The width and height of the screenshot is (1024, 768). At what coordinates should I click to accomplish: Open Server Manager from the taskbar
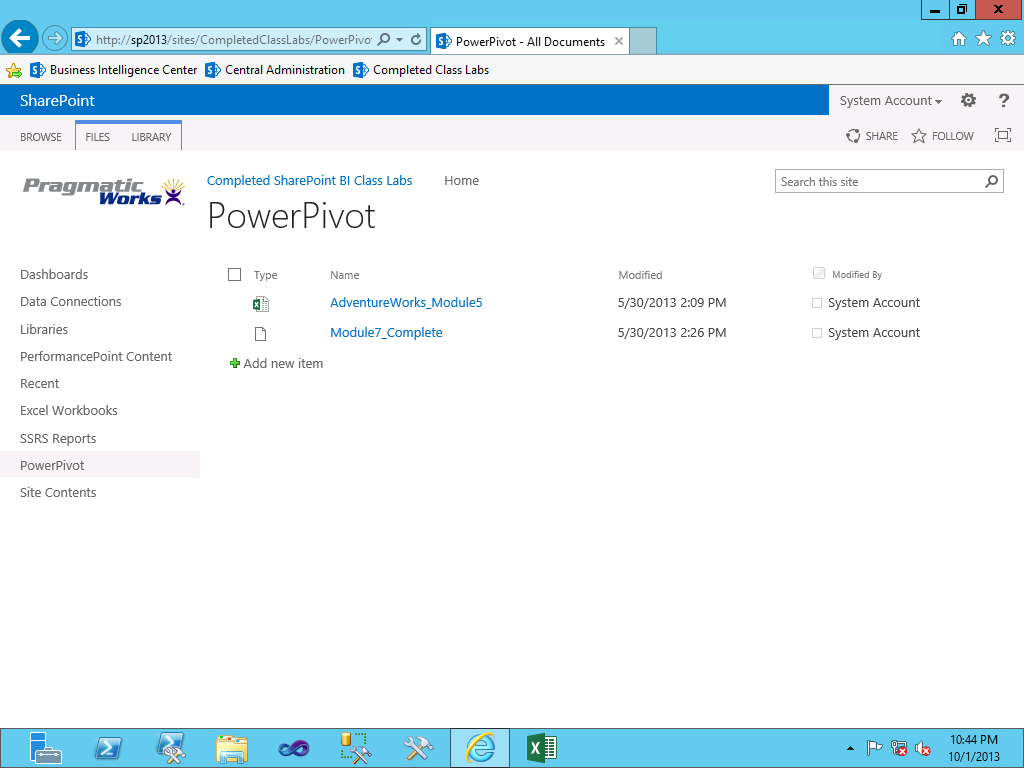point(45,748)
